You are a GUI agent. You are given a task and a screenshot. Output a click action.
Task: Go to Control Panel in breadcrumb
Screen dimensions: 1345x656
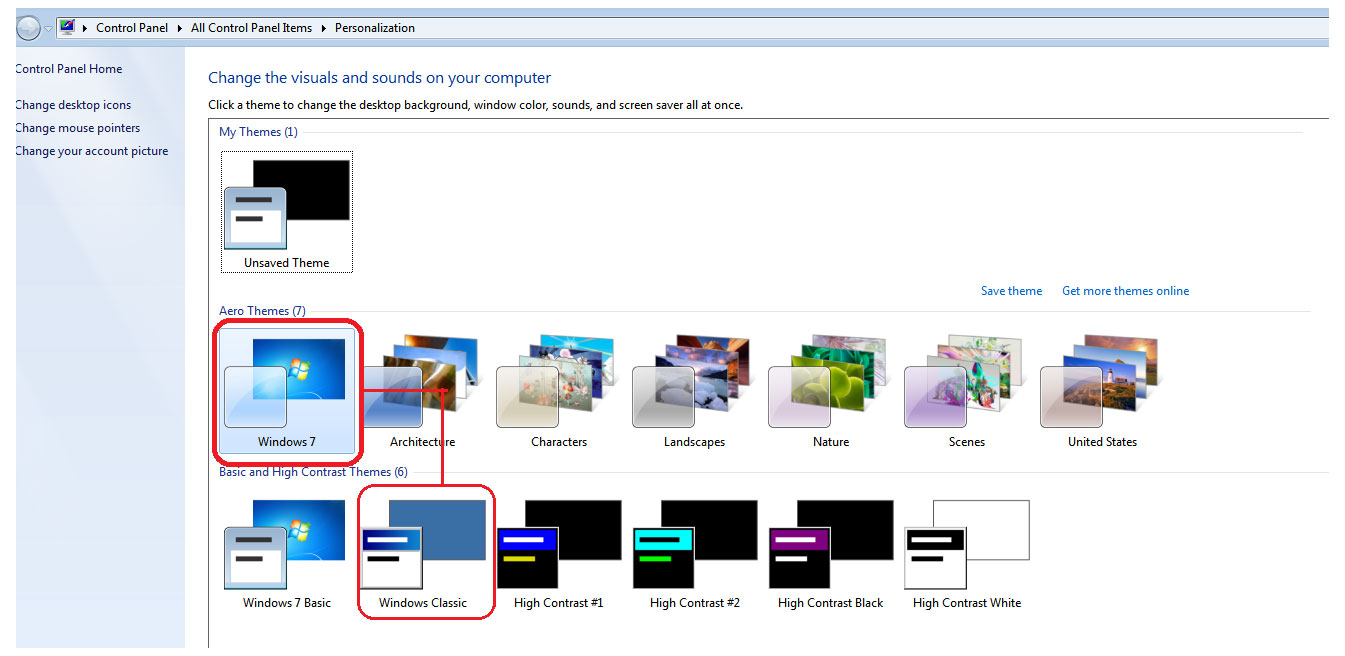pos(132,28)
